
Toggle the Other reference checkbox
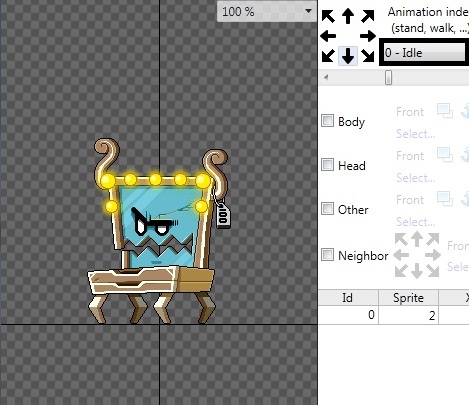tap(327, 209)
